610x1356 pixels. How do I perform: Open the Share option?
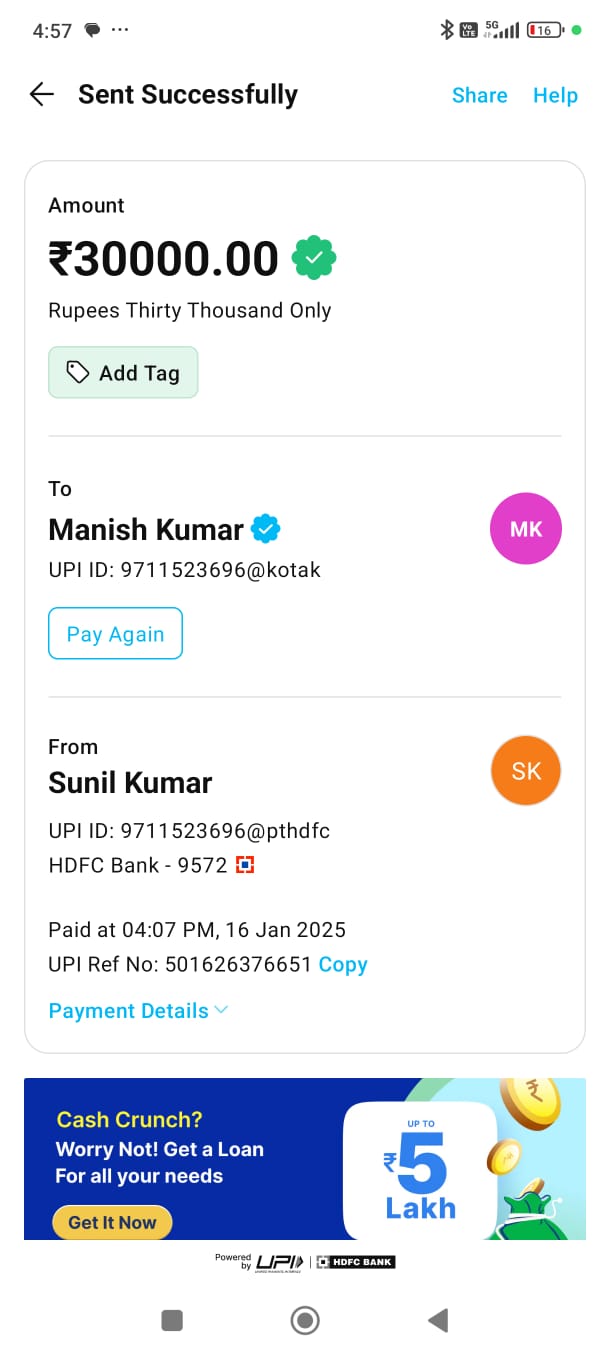point(479,95)
